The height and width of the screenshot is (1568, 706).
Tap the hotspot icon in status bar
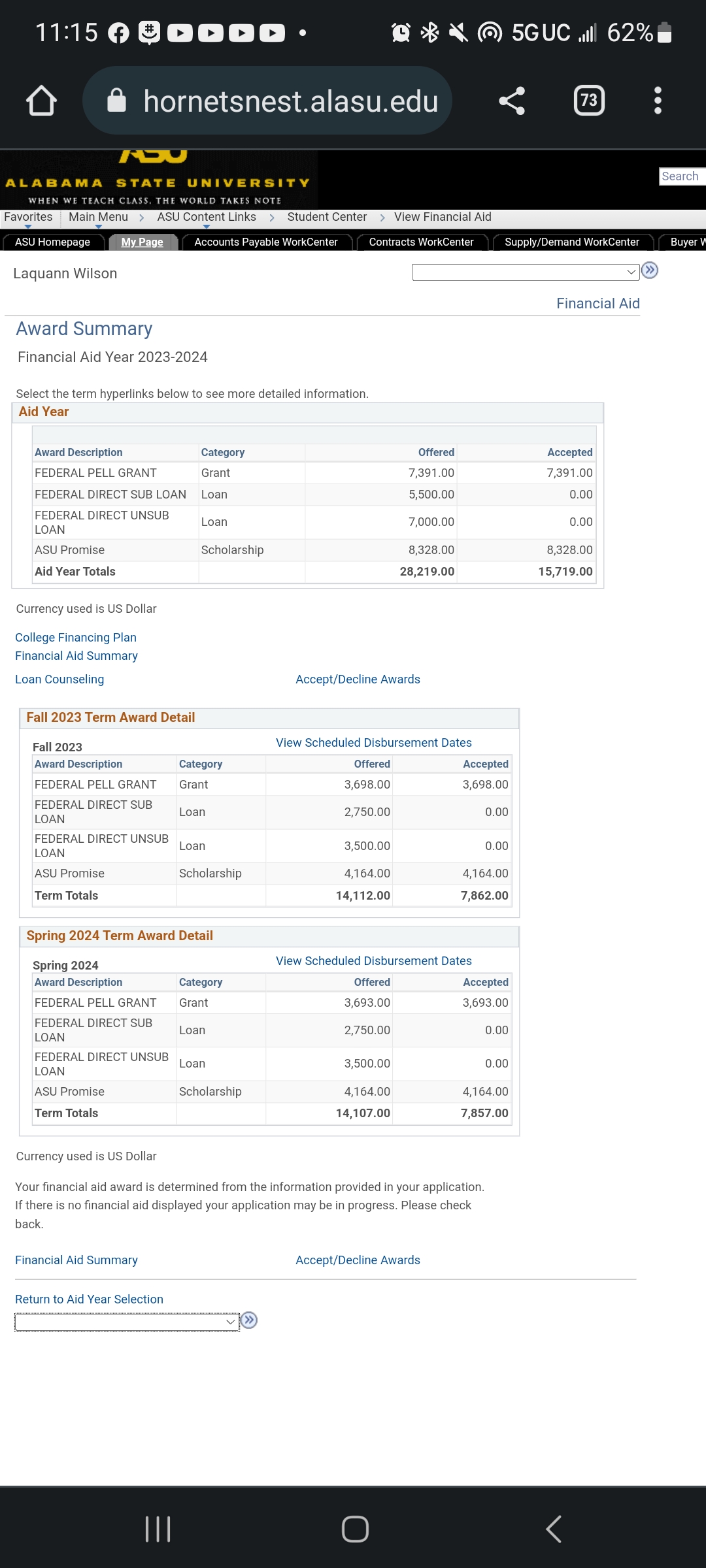click(490, 33)
